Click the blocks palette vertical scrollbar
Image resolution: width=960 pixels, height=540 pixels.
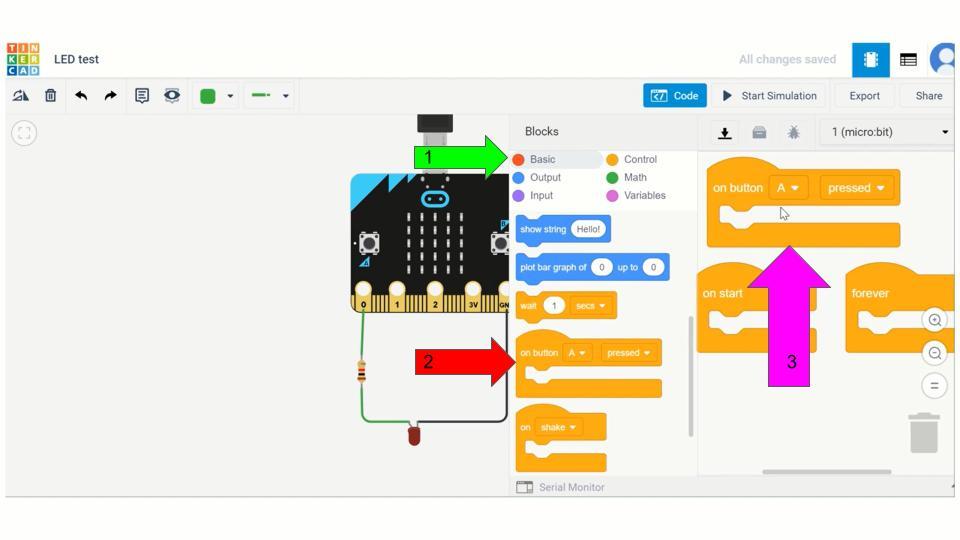tap(691, 377)
